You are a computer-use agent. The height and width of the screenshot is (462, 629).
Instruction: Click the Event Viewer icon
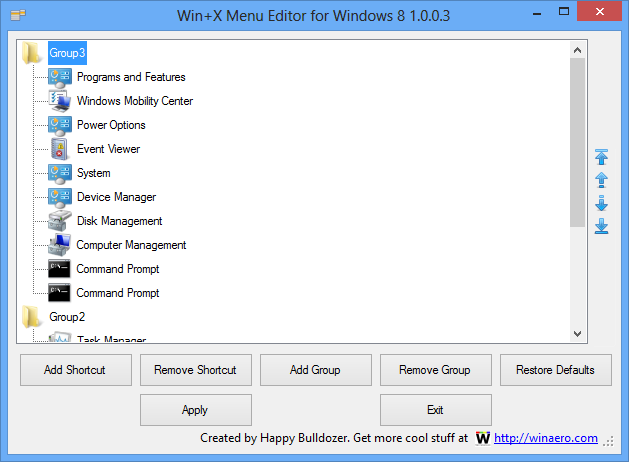coord(60,149)
